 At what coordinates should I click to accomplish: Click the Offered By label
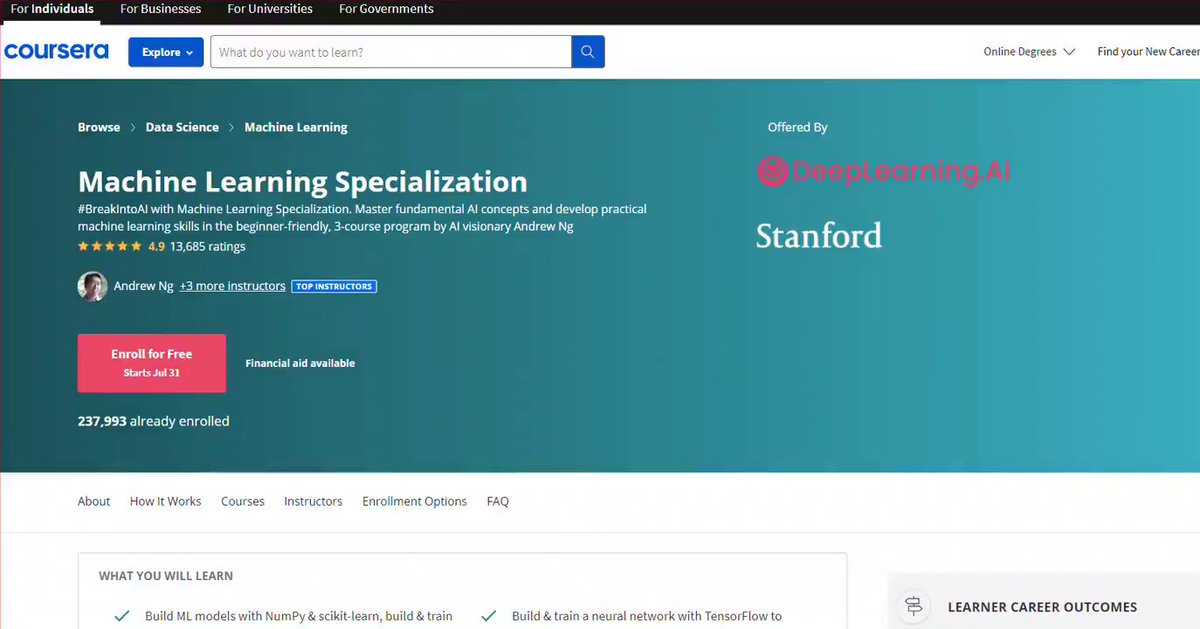[x=798, y=128]
